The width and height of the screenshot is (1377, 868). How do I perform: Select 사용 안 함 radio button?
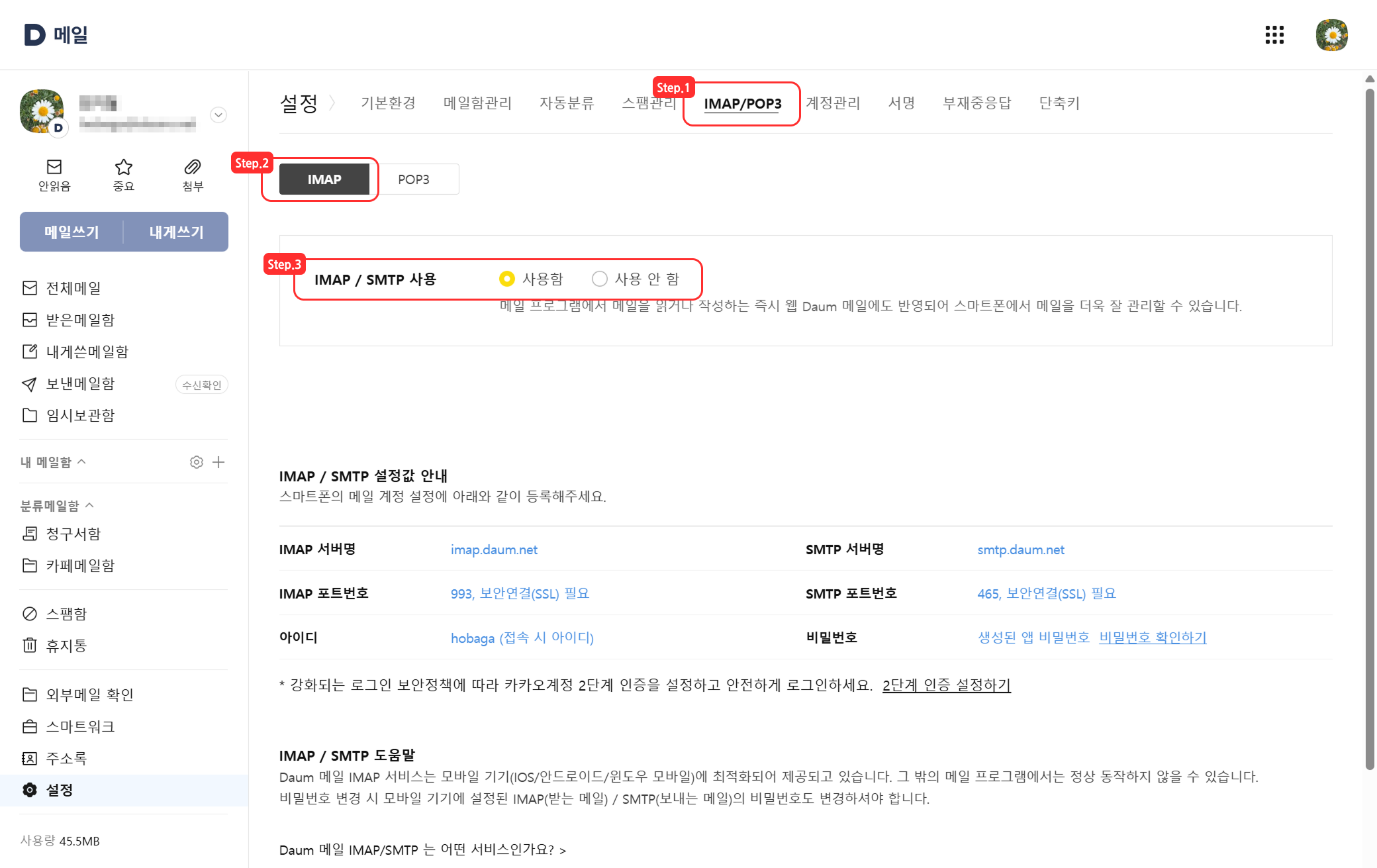(x=600, y=279)
